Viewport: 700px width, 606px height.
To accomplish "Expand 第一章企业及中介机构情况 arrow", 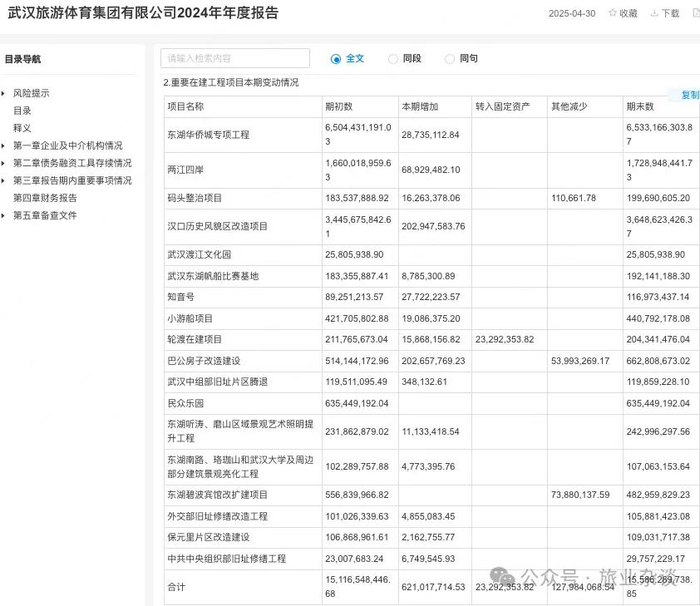I will tap(3, 146).
